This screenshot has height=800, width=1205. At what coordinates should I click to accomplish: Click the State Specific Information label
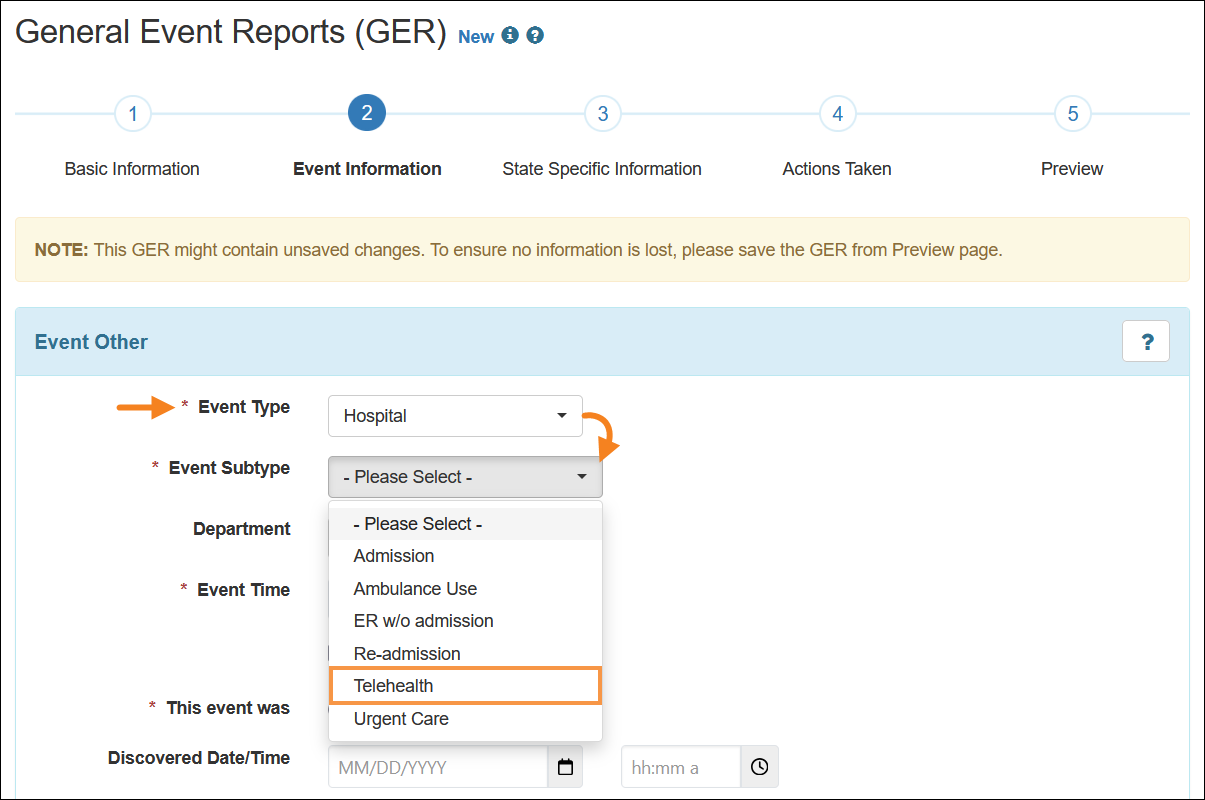point(602,169)
